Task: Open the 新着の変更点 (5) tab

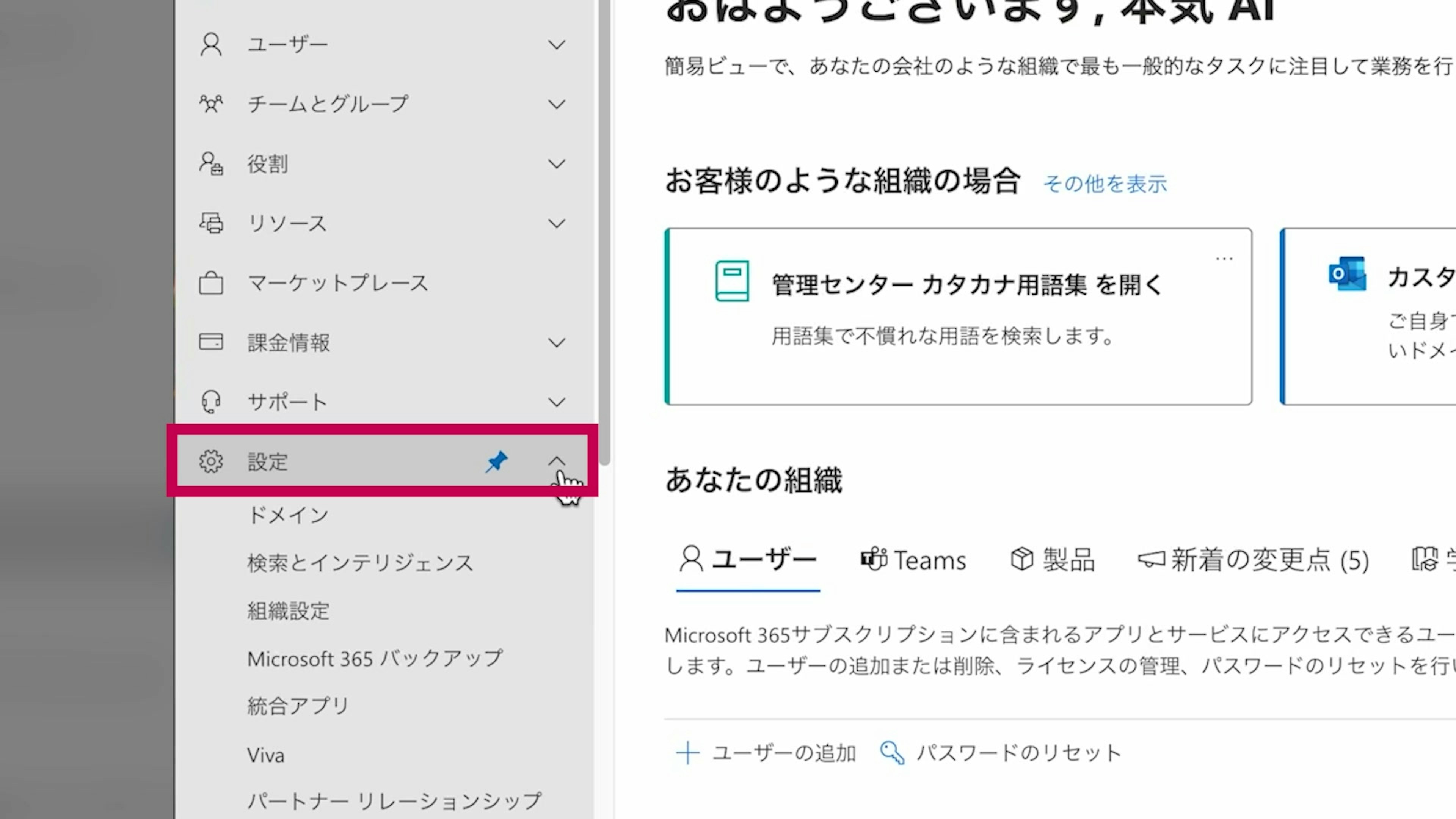Action: pyautogui.click(x=1253, y=560)
